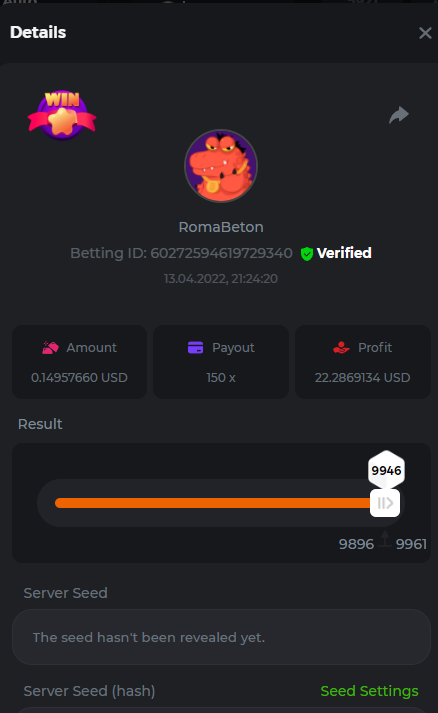Open the Seed Settings link
Viewport: 438px width, 713px height.
[369, 691]
